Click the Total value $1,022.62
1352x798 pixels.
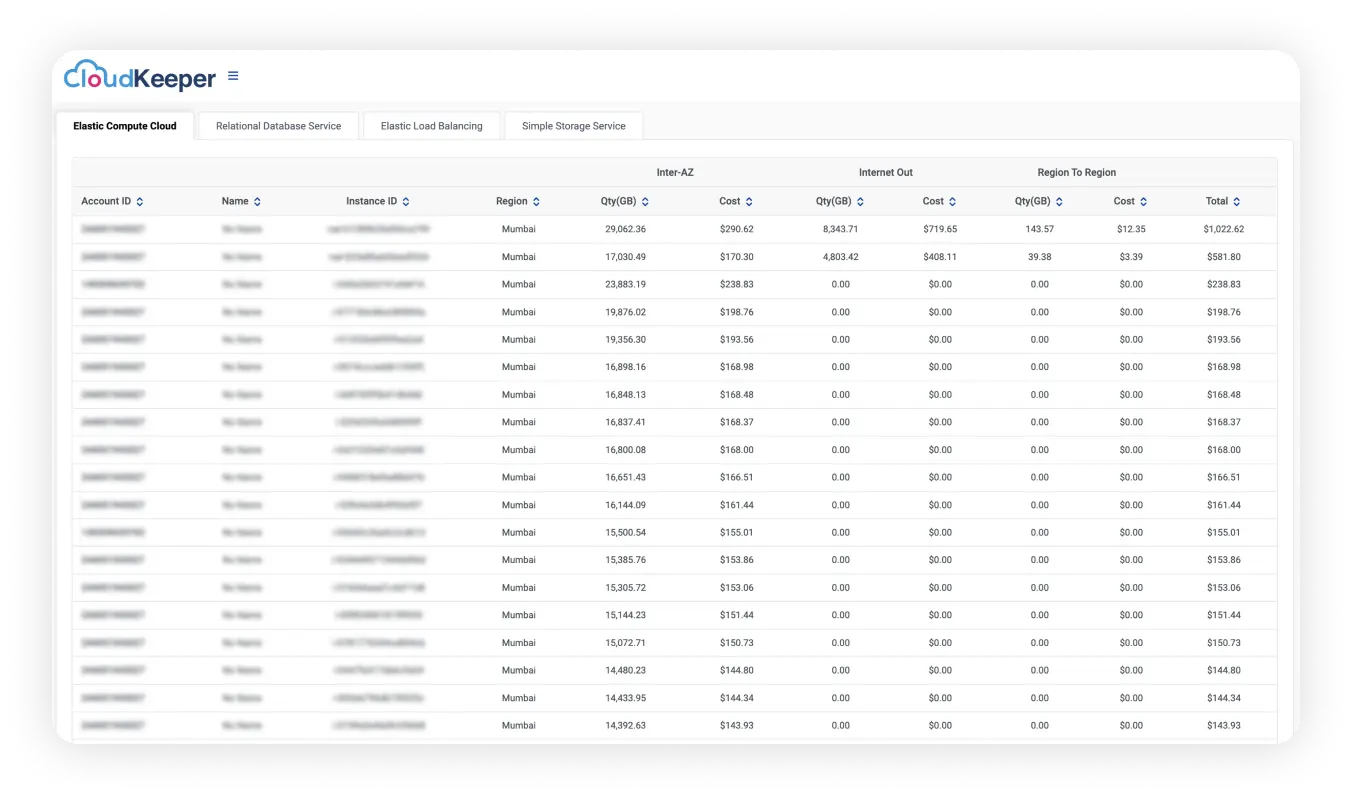coord(1224,229)
